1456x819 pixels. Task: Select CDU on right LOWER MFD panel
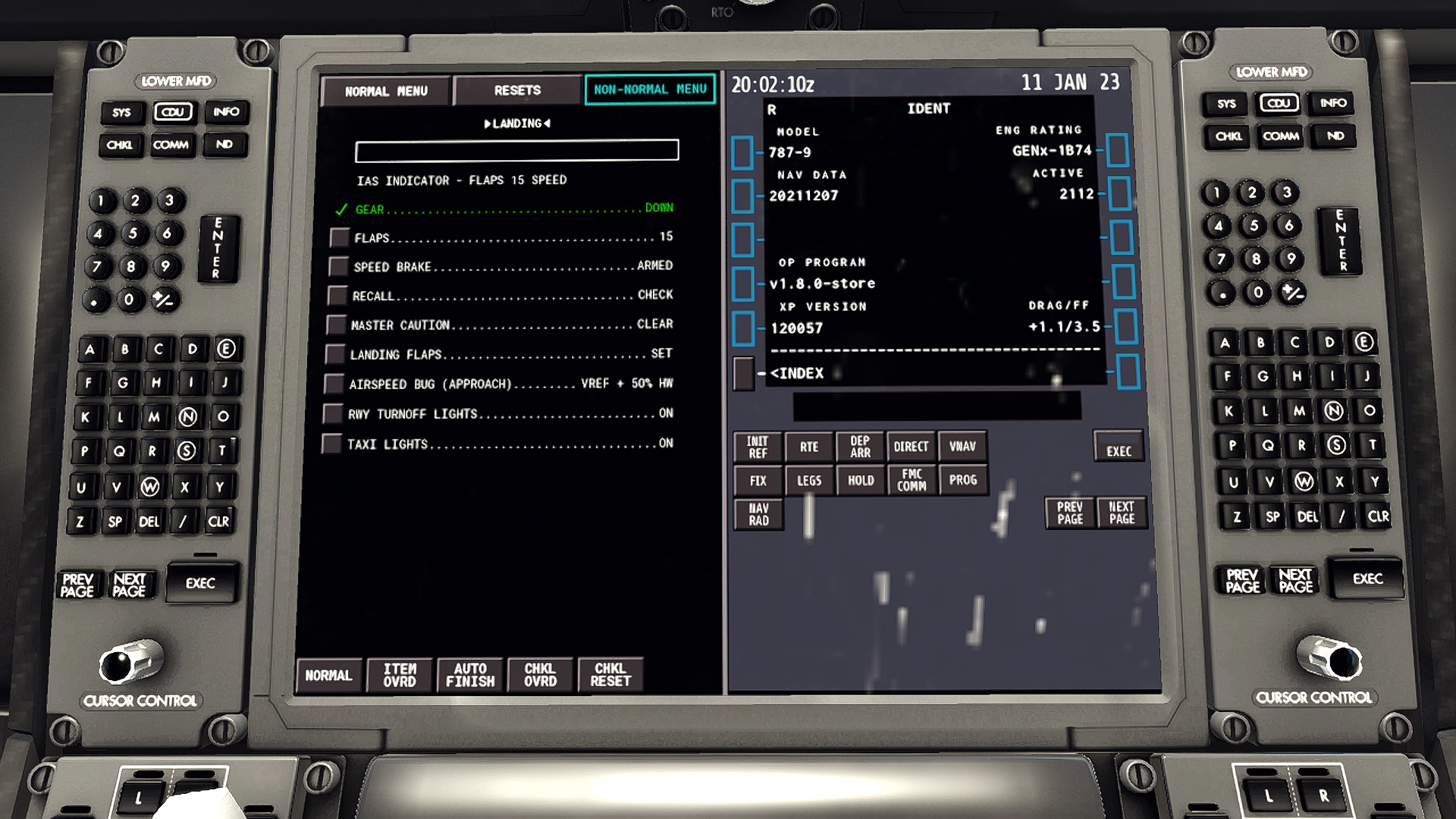[1279, 103]
